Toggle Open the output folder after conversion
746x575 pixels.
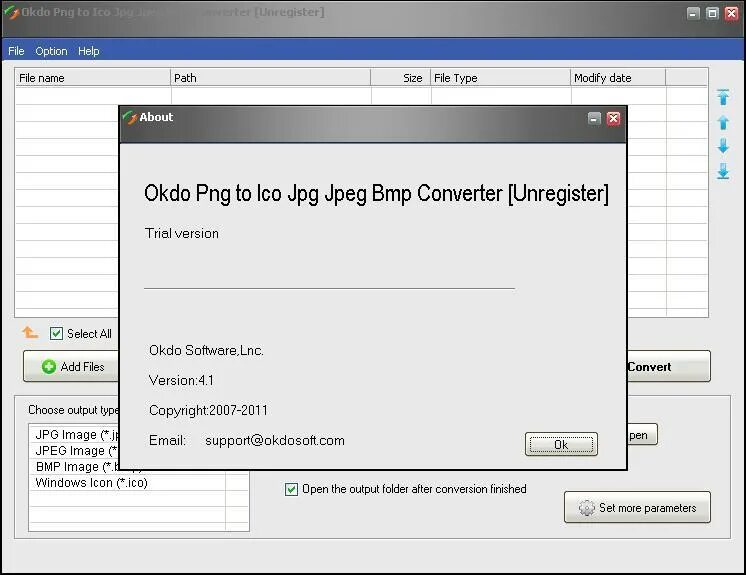coord(291,489)
